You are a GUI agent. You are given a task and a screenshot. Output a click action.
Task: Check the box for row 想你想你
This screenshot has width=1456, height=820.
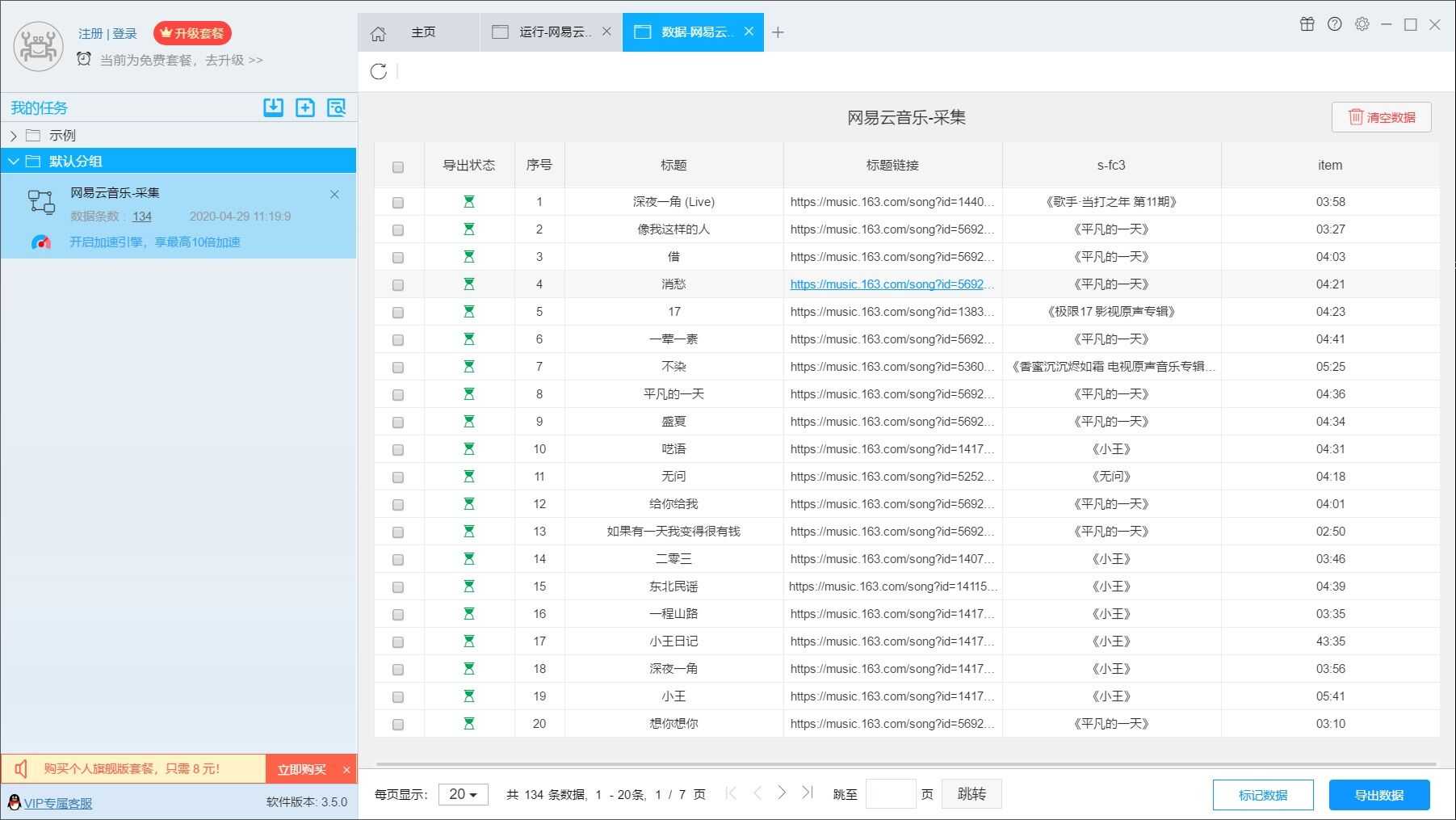click(x=398, y=725)
